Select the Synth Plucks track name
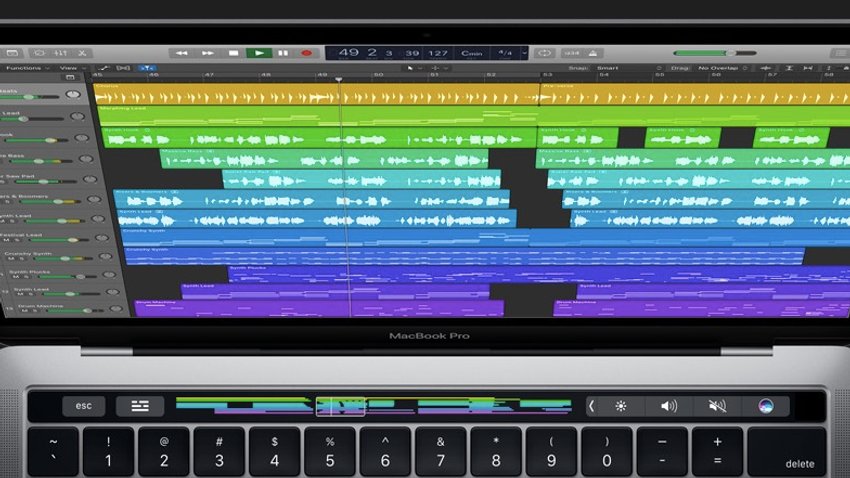The height and width of the screenshot is (478, 850). click(29, 272)
